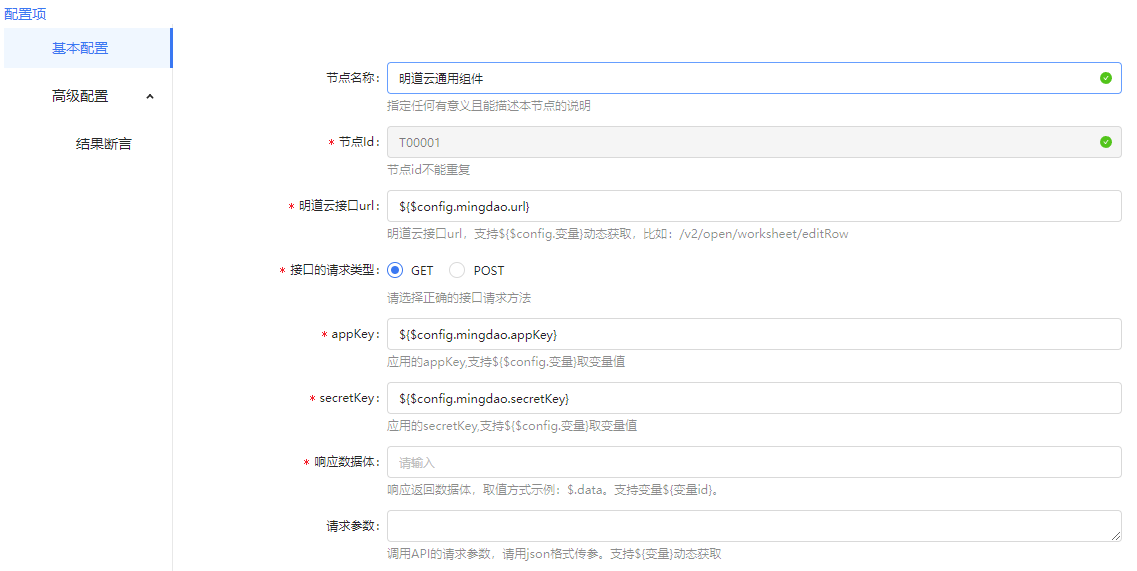Click the green validation icon in 节点Id field

(1105, 142)
